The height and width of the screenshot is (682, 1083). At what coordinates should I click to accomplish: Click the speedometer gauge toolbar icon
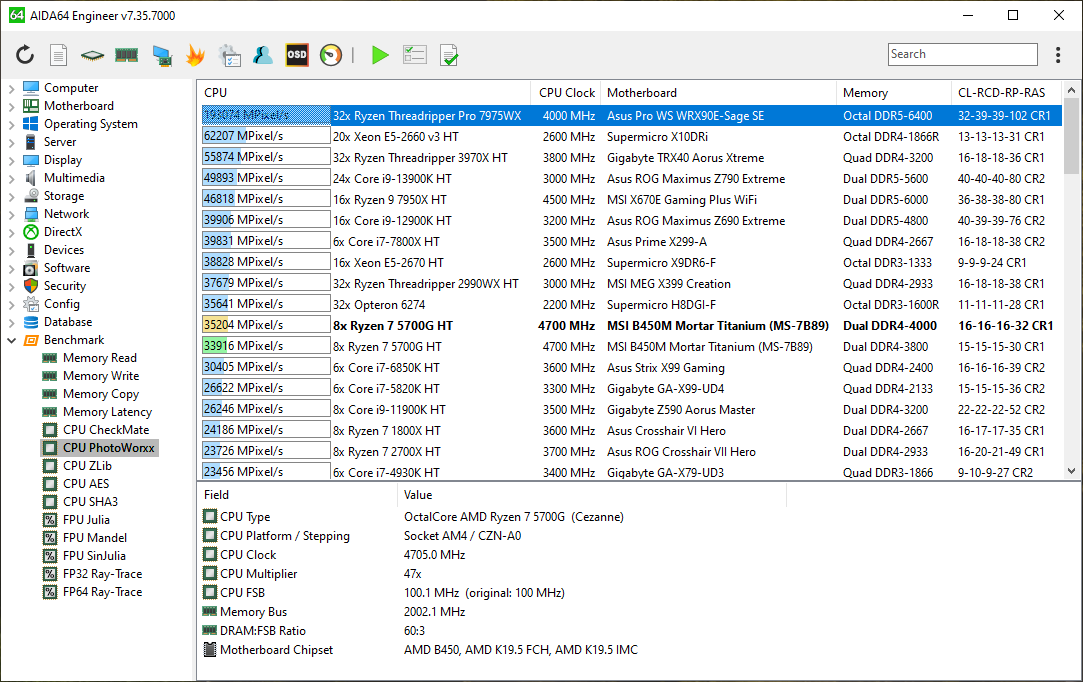click(x=331, y=55)
